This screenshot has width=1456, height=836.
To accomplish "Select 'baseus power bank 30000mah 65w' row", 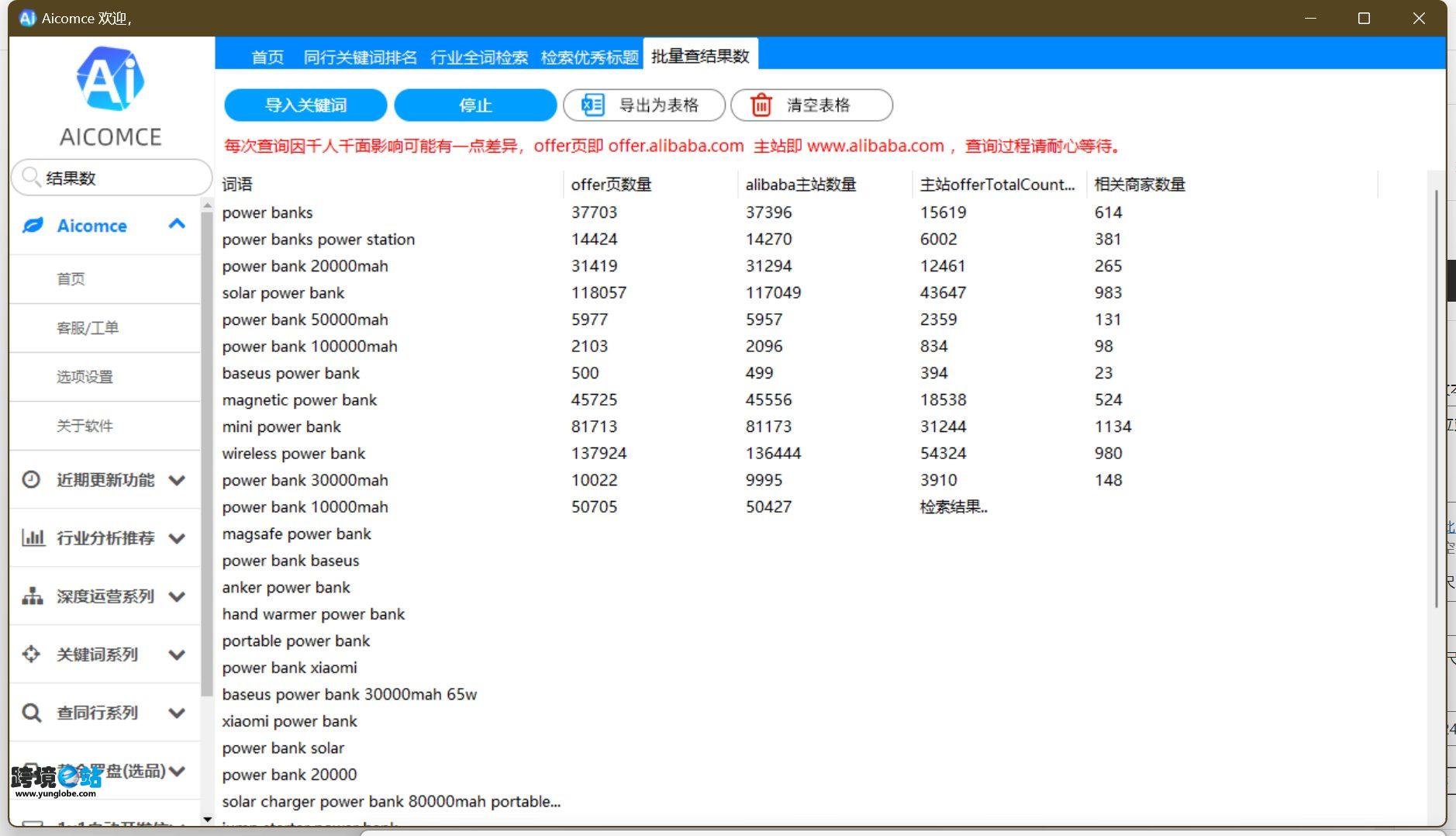I will coord(350,694).
